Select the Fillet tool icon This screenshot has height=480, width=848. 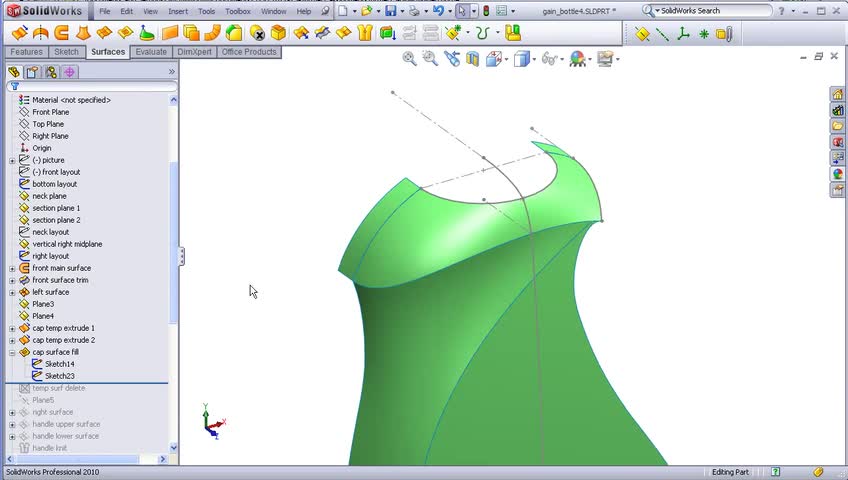234,34
